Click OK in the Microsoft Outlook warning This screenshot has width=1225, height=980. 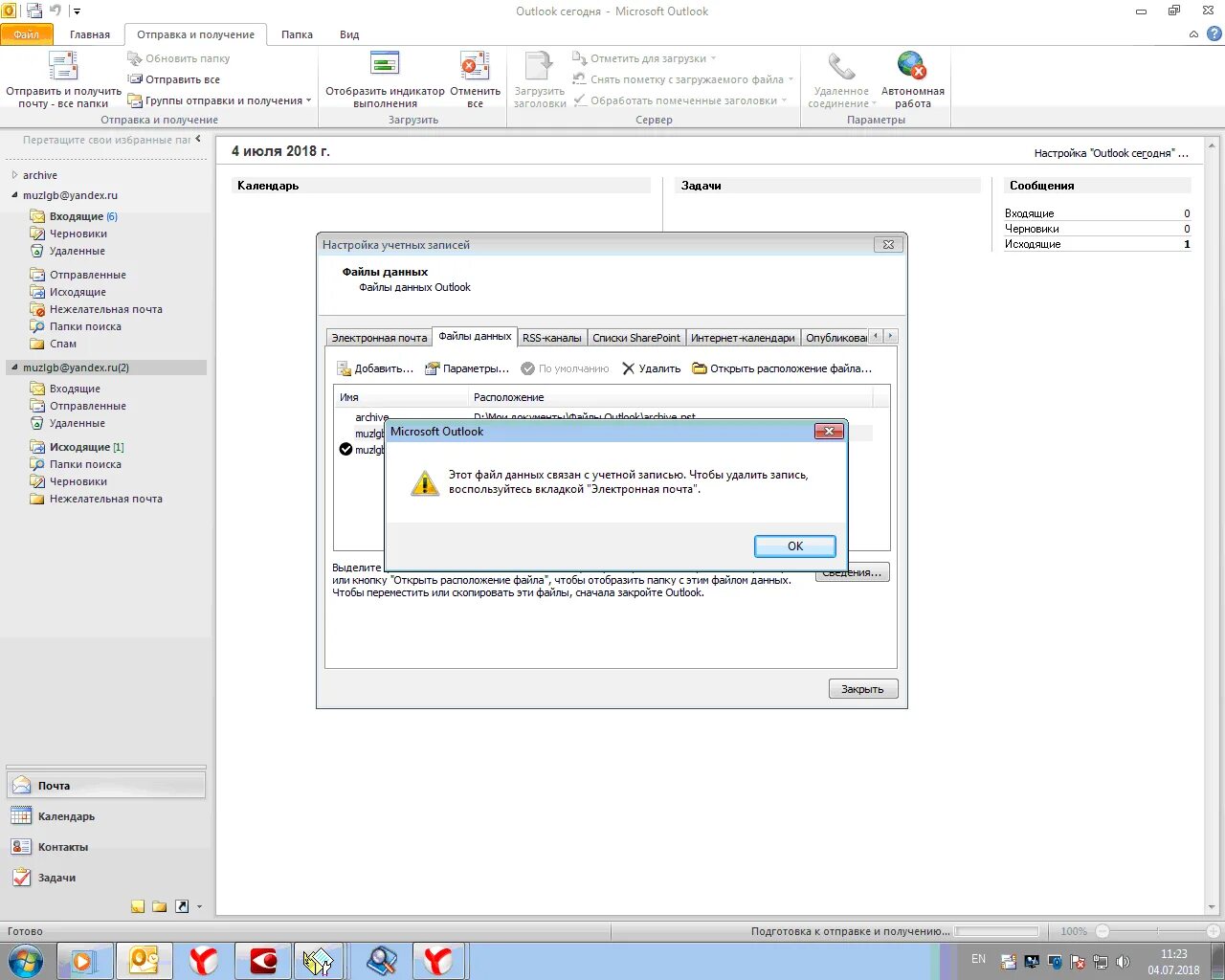(x=795, y=546)
